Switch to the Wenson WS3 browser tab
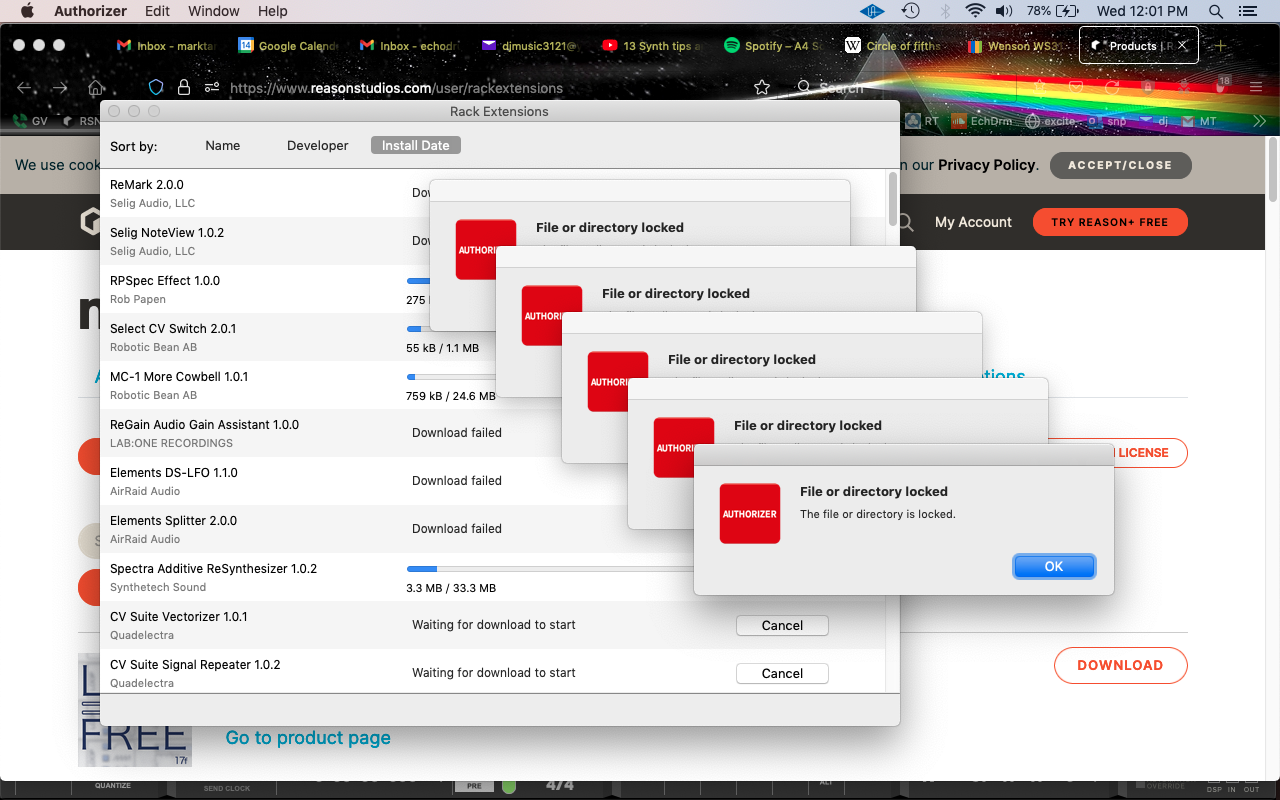This screenshot has height=800, width=1280. pos(1015,46)
